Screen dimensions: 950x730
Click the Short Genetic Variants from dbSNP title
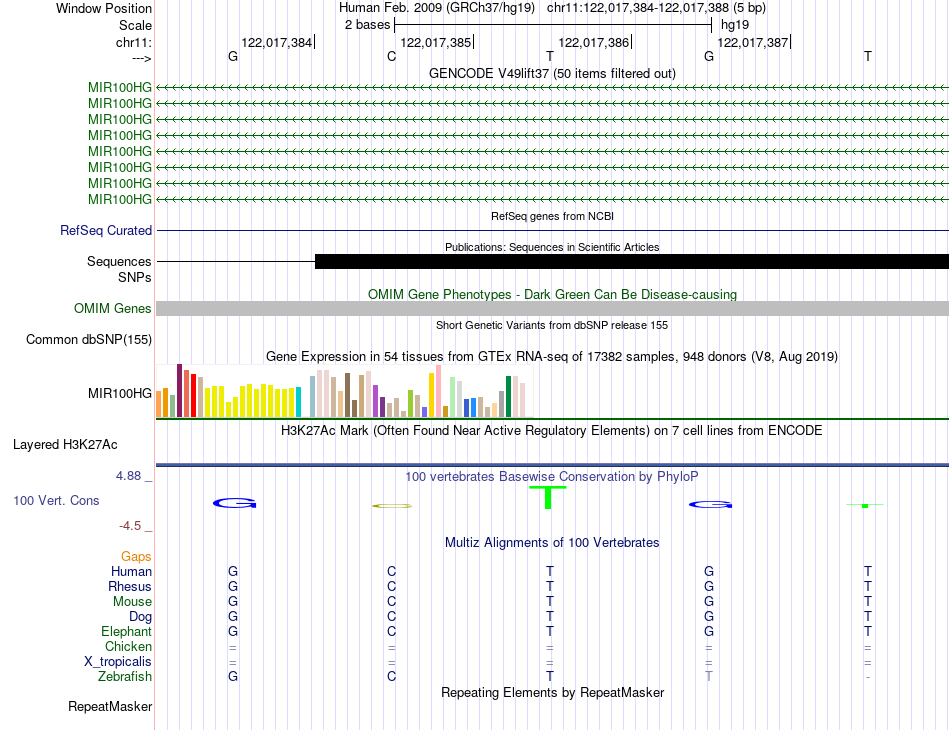pos(552,325)
